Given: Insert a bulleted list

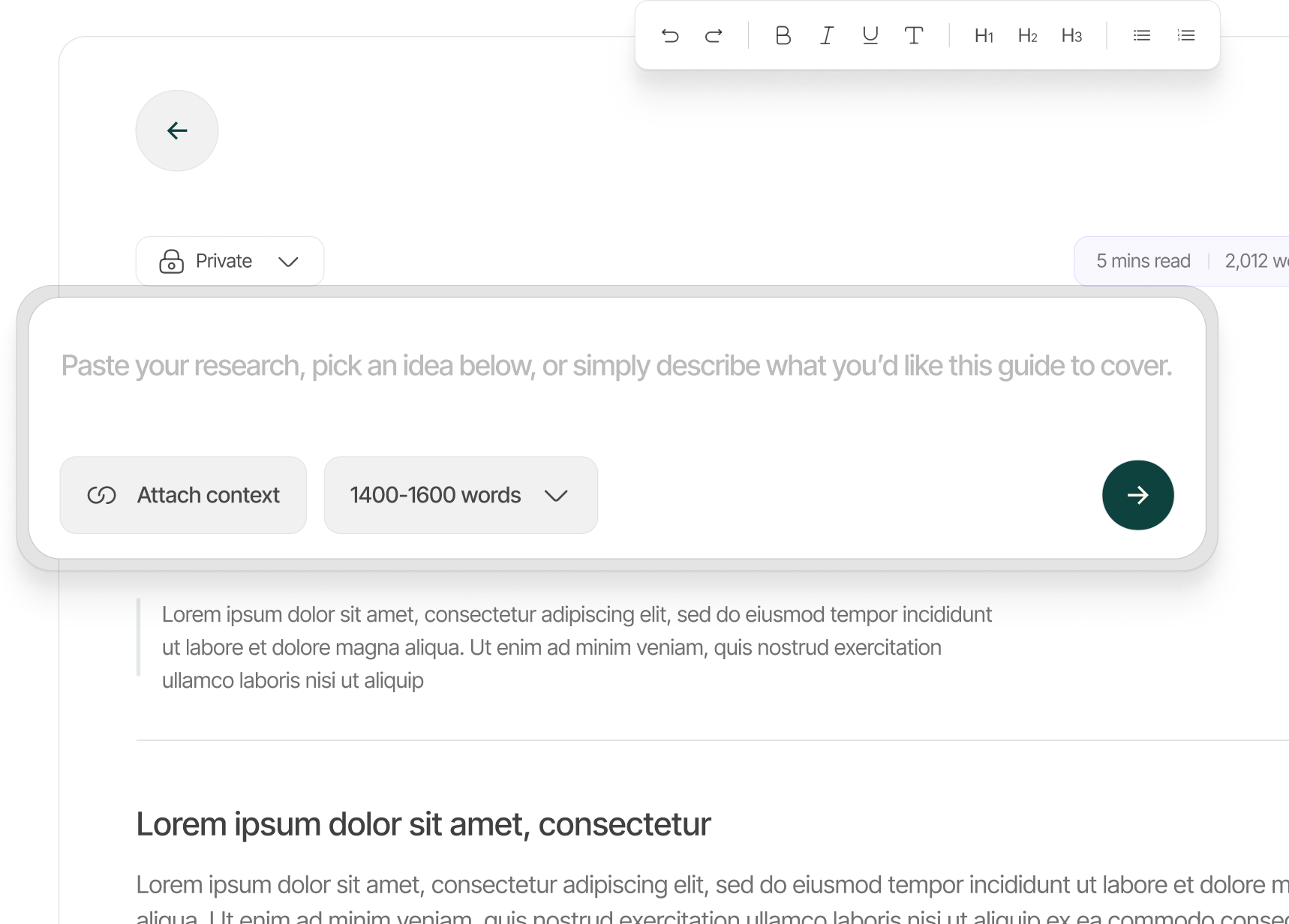Looking at the screenshot, I should [x=1142, y=35].
